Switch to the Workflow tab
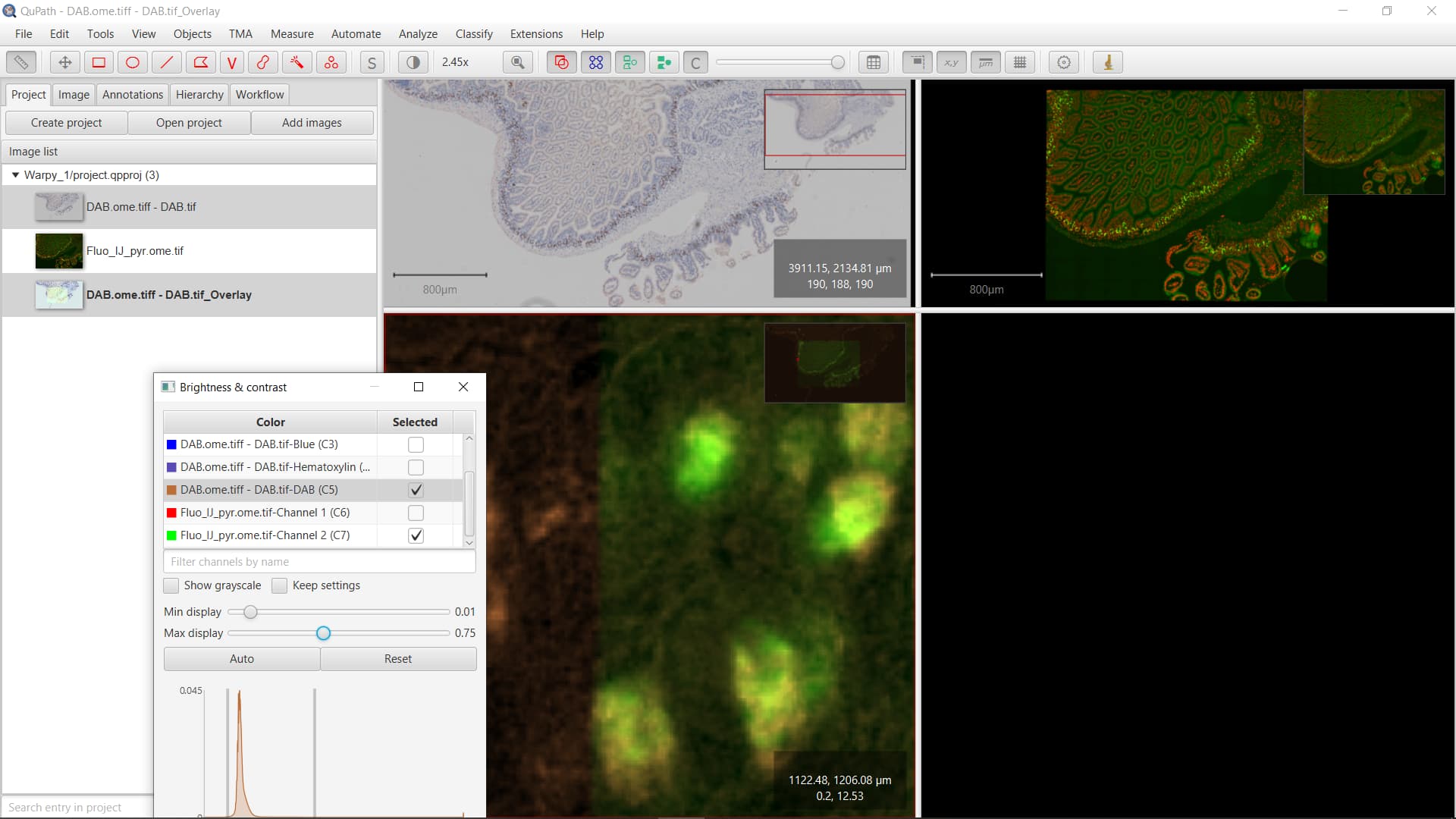Screen dimensions: 1456x819 [259, 94]
